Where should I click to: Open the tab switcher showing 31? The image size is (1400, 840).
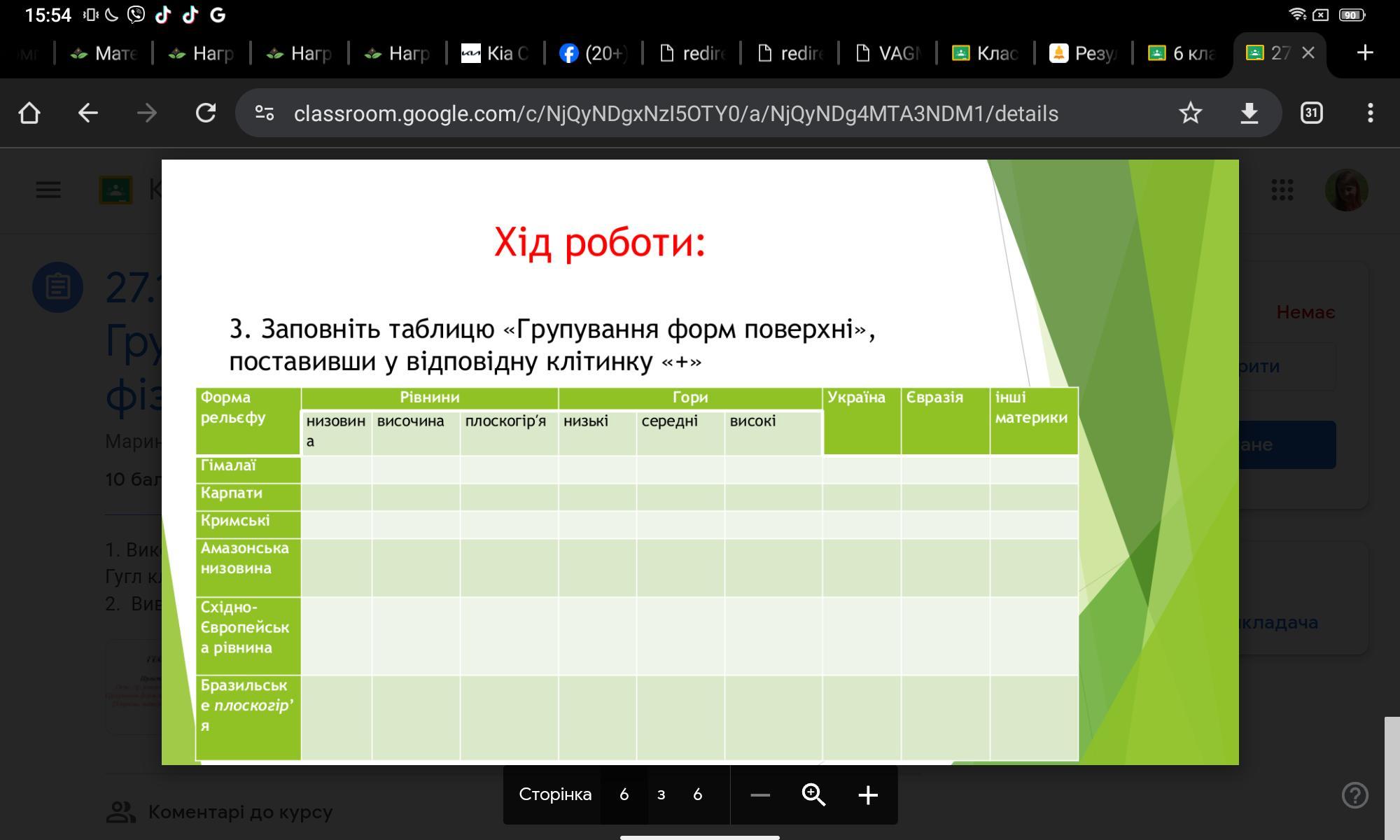click(1311, 113)
